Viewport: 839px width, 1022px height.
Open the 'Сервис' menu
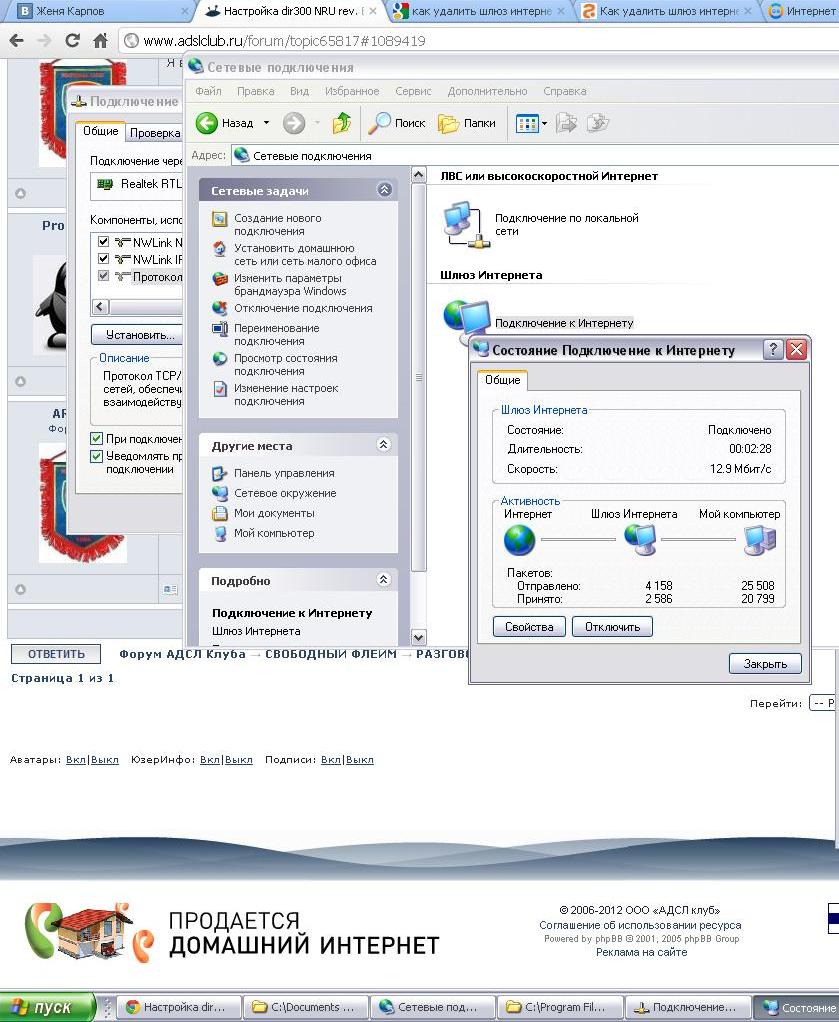tap(413, 91)
